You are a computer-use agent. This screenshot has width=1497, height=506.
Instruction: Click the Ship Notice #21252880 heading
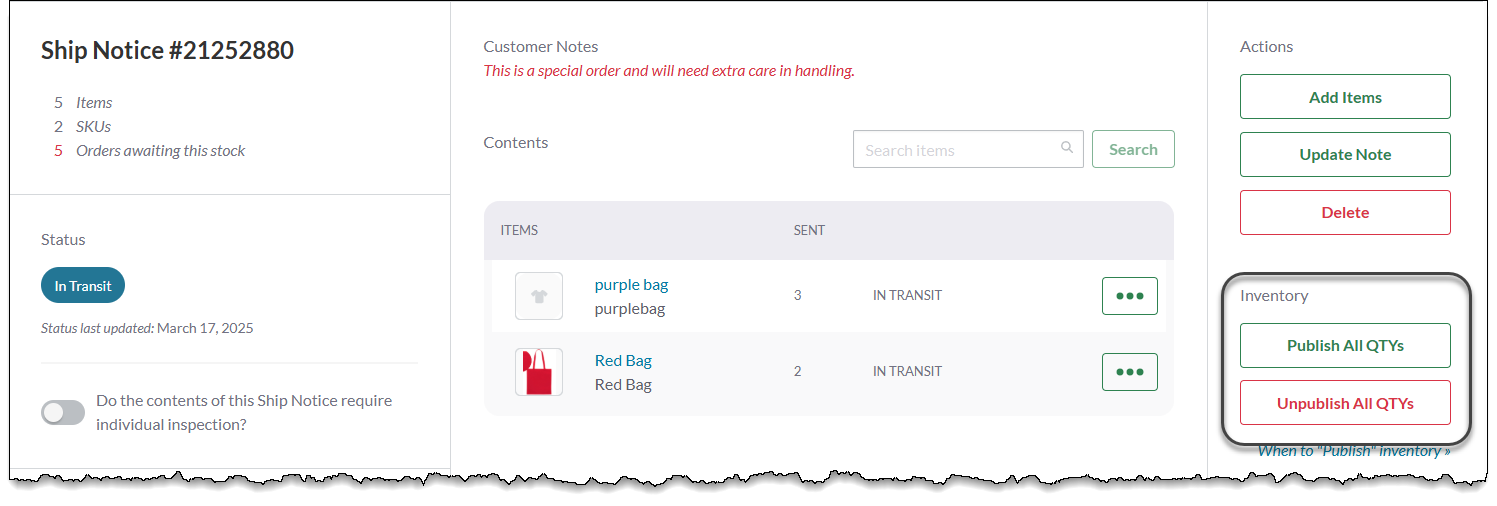[x=167, y=50]
